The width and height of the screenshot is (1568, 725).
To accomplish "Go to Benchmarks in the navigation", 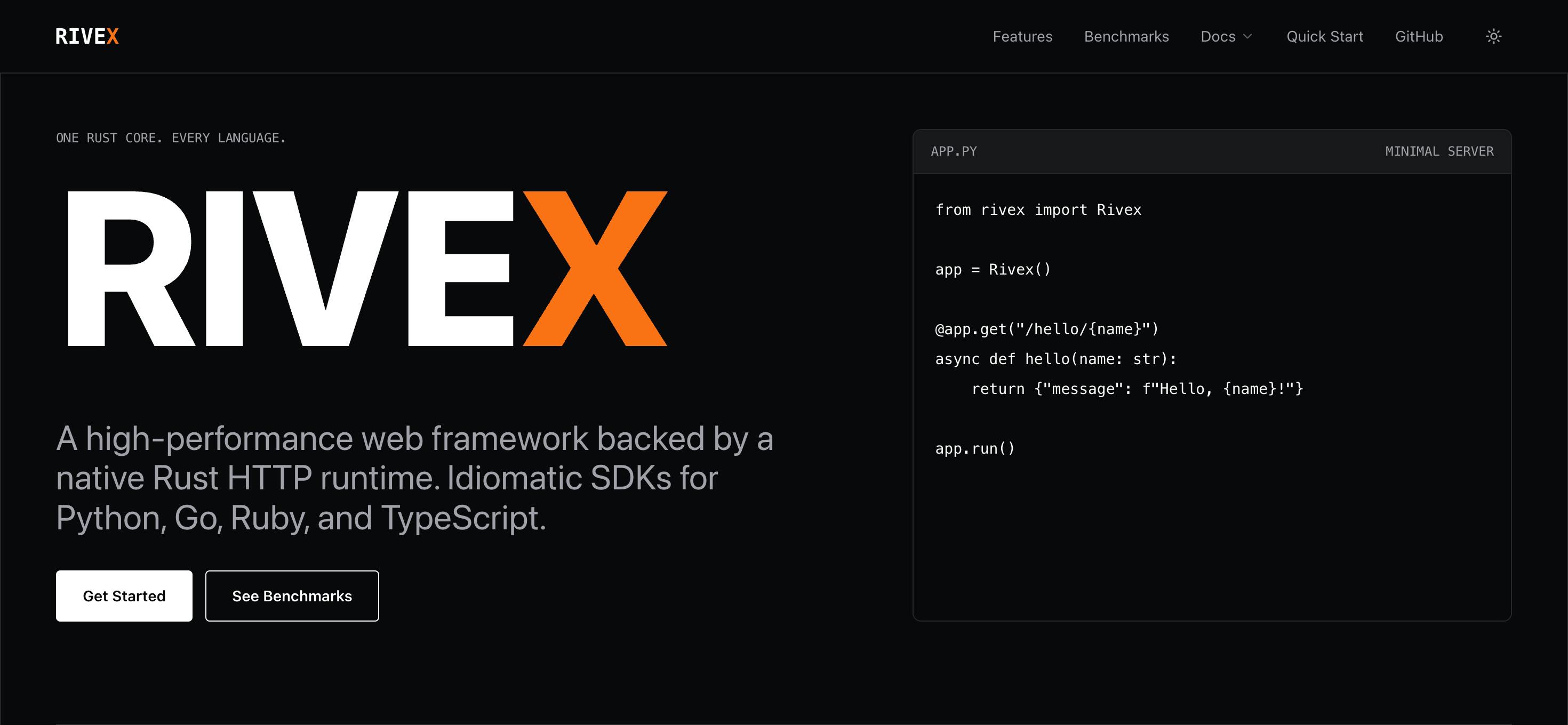I will (x=1126, y=36).
